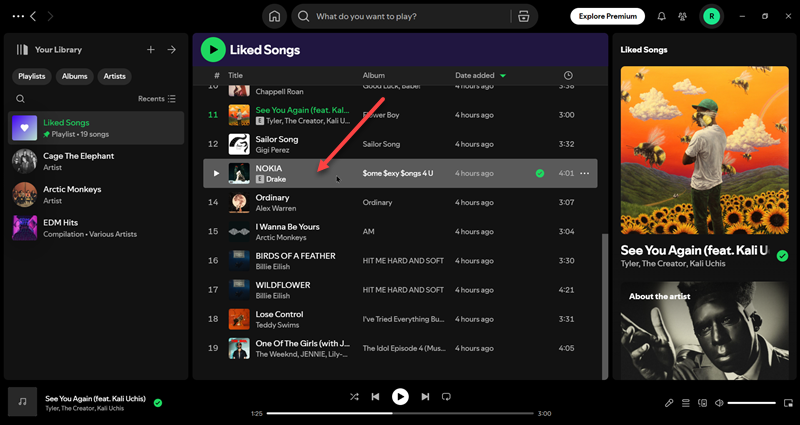
Task: Filter library by Artists
Action: 114,77
